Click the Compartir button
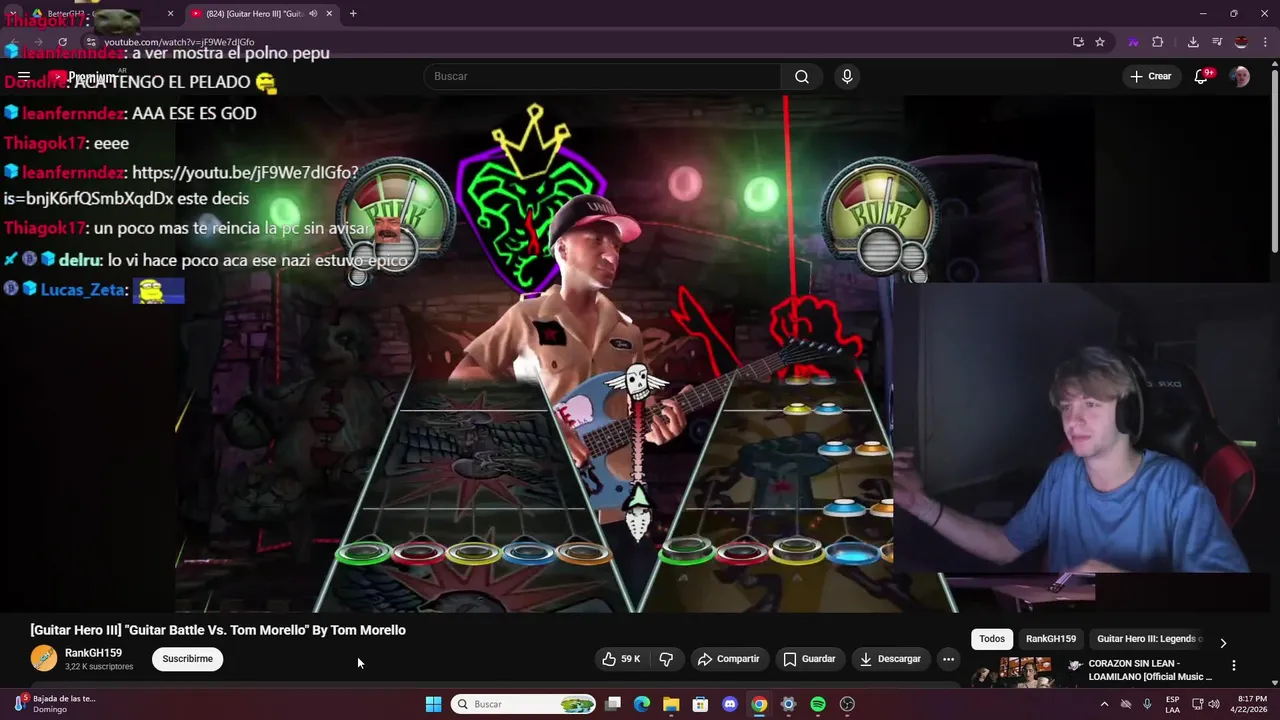Screen dimensions: 1280x720 (x=729, y=659)
